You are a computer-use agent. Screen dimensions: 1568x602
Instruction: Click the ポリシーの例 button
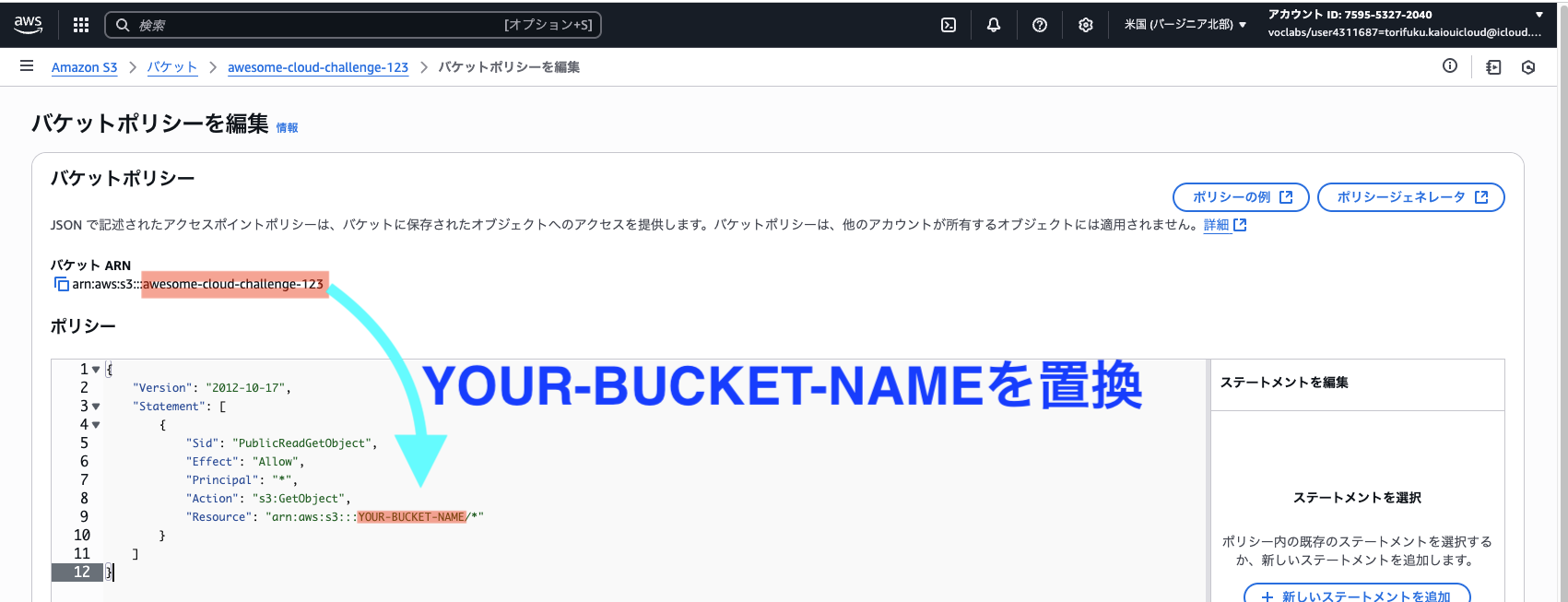(x=1241, y=197)
